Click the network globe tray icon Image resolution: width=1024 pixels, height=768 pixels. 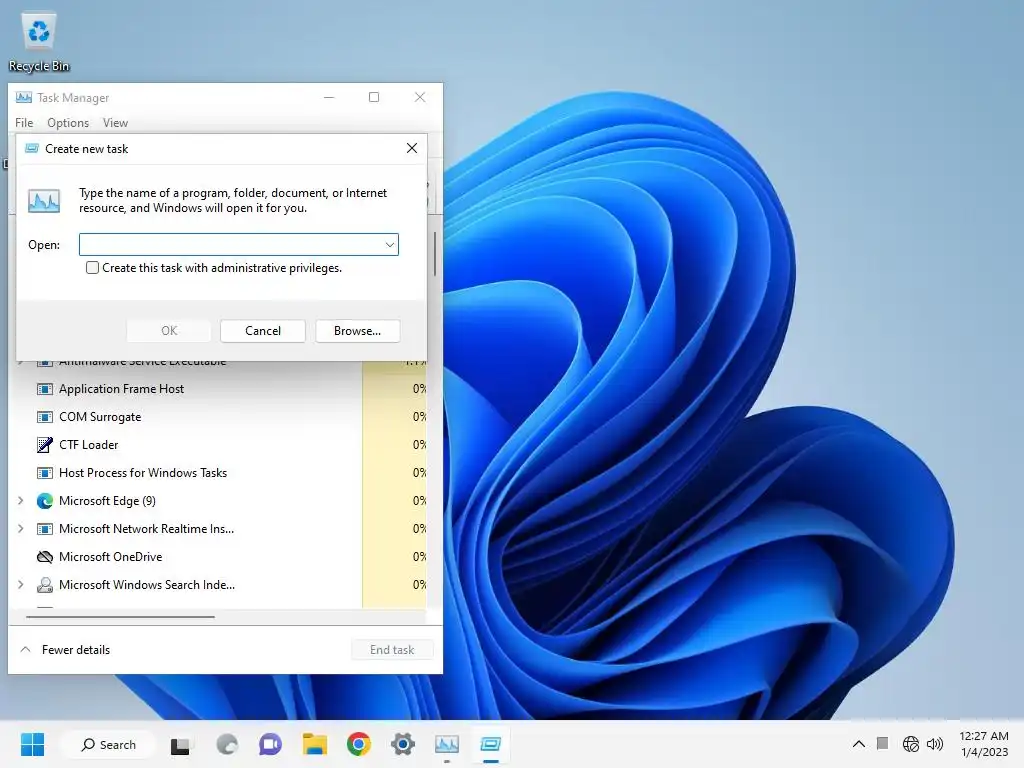coord(910,744)
